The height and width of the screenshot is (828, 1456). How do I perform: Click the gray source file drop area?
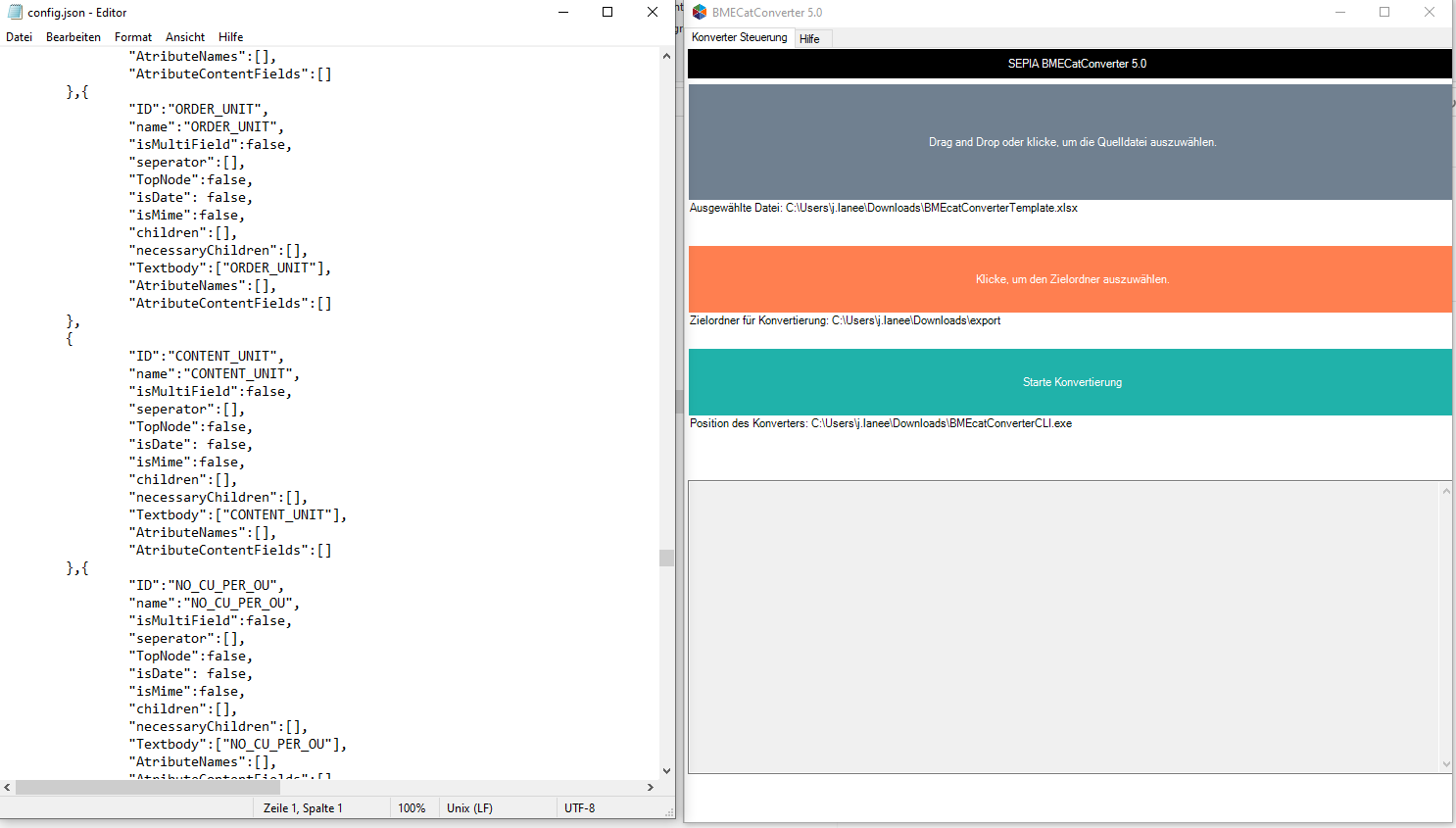[x=1070, y=142]
